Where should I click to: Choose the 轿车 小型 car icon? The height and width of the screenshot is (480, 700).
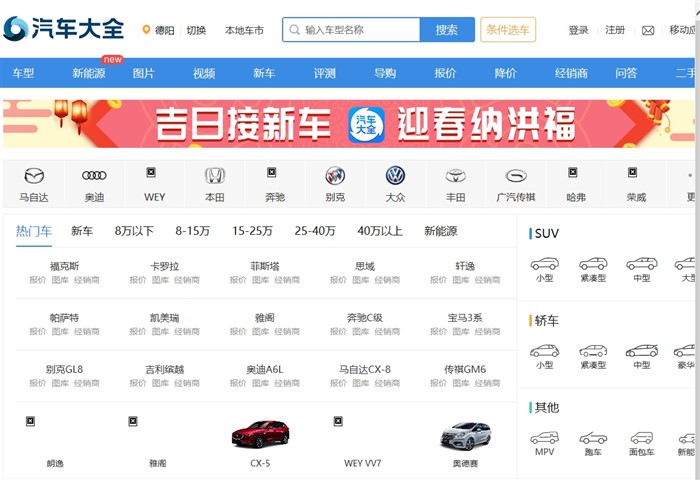click(545, 351)
